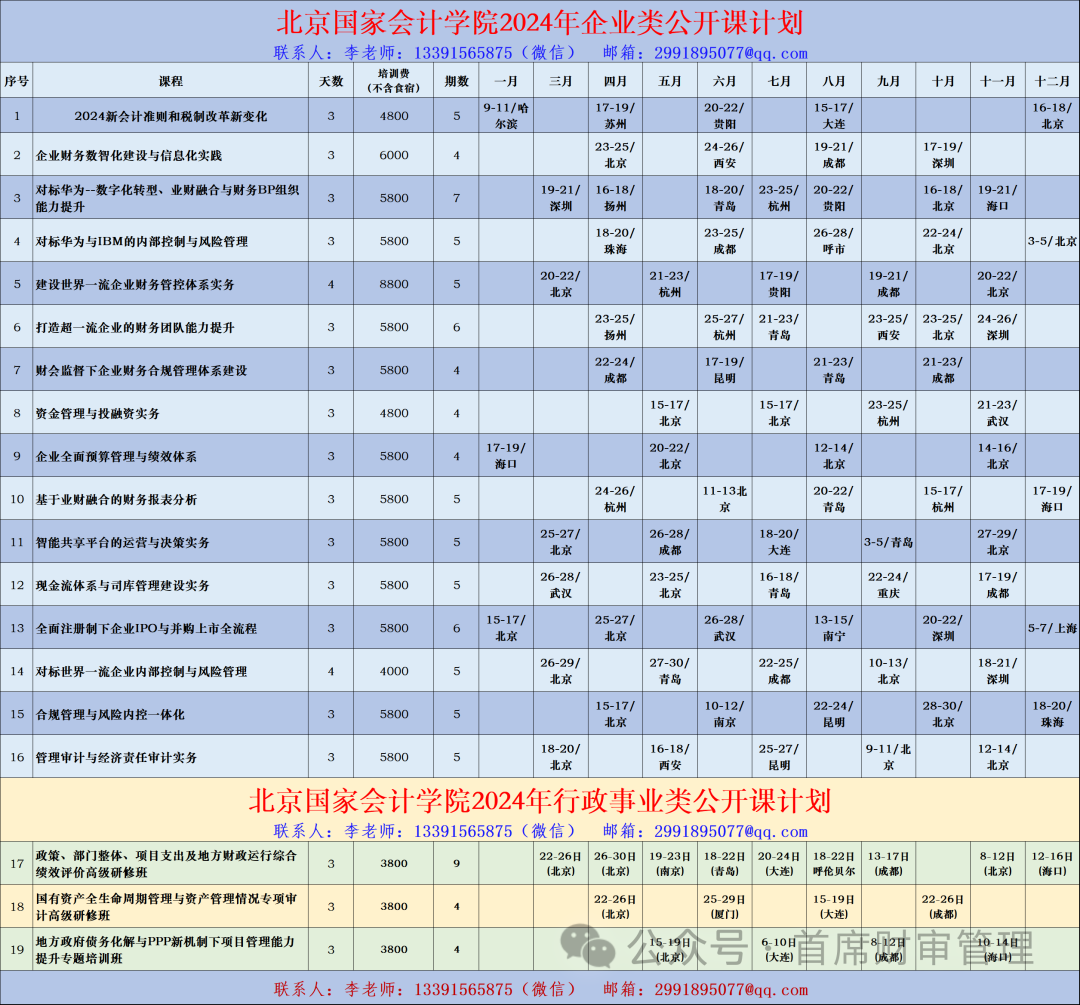Click course name 建设世界一流企业财务管控体系实务

tap(135, 284)
